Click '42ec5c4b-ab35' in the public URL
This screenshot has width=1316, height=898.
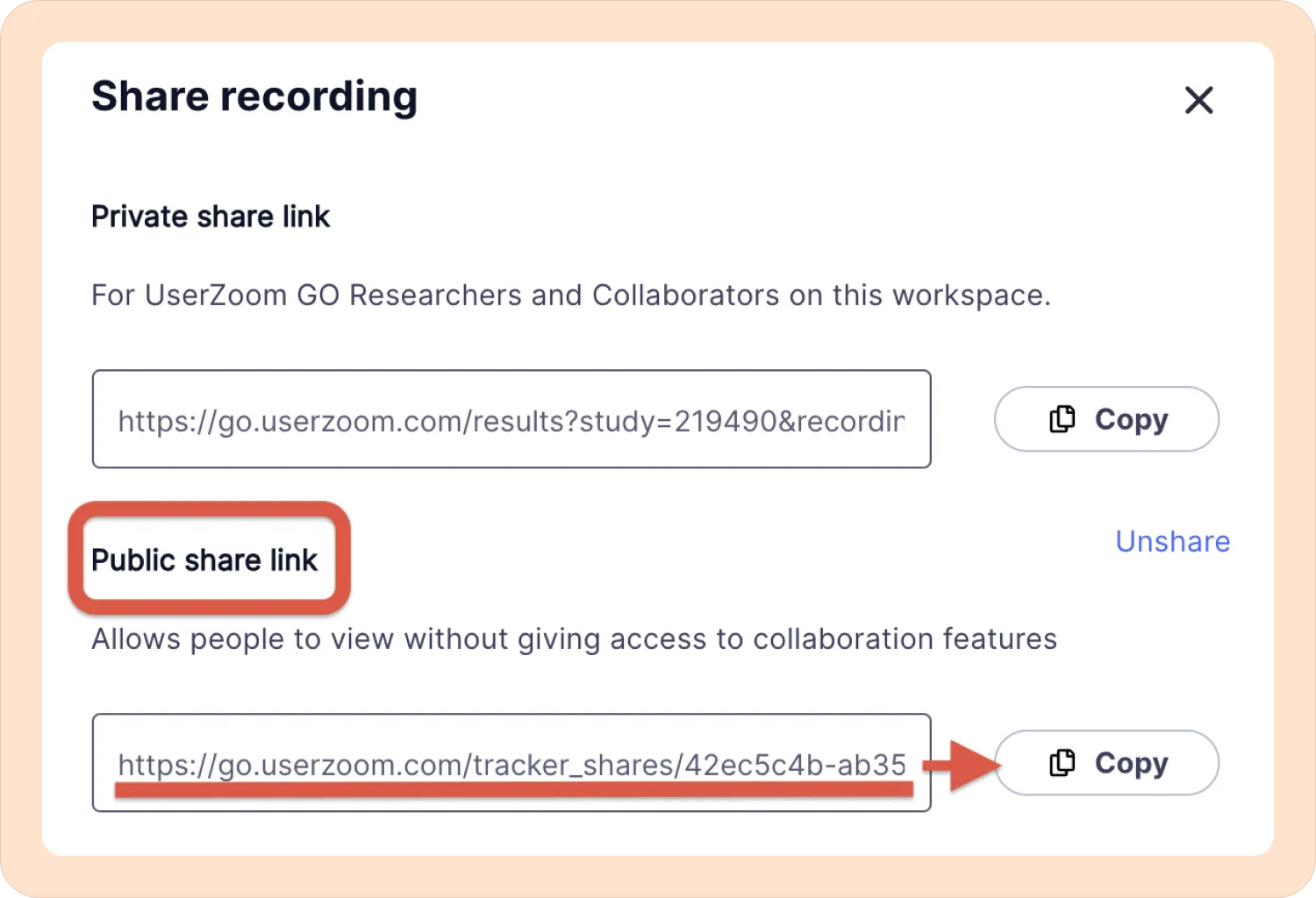pyautogui.click(x=795, y=765)
